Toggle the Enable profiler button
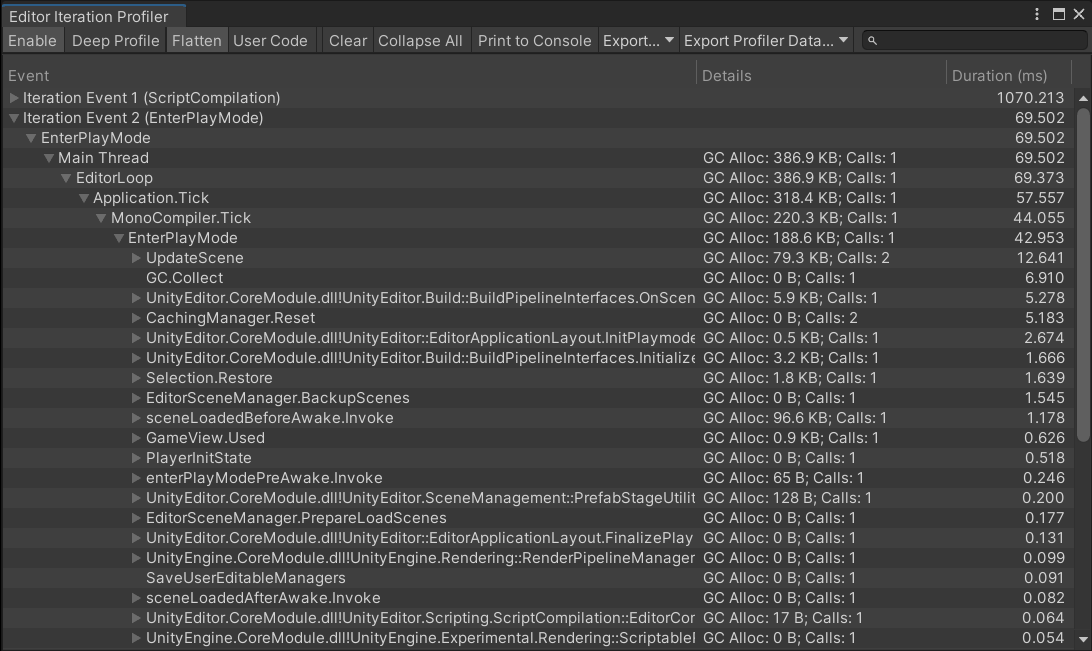The width and height of the screenshot is (1092, 651). point(33,41)
